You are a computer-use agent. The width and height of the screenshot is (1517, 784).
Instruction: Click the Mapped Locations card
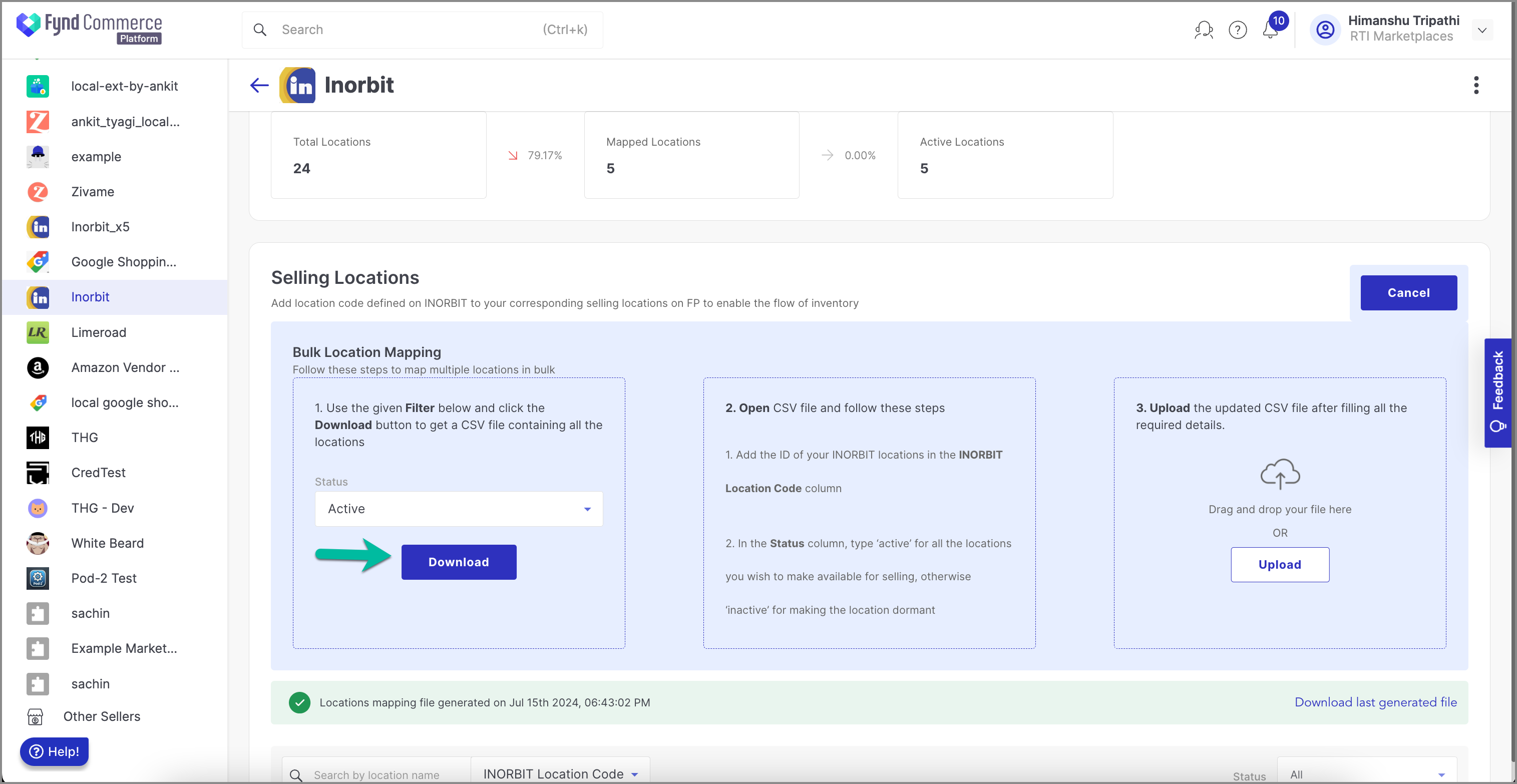[x=691, y=155]
